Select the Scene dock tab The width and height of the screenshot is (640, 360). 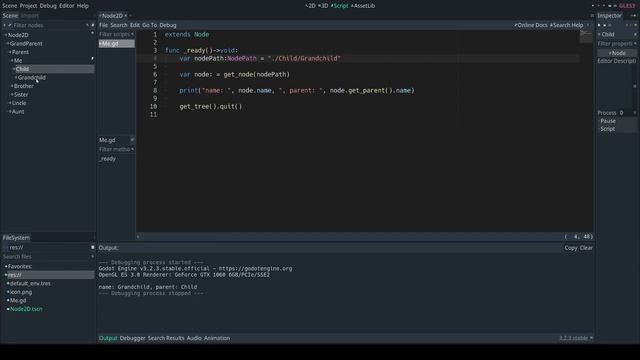pyautogui.click(x=10, y=16)
